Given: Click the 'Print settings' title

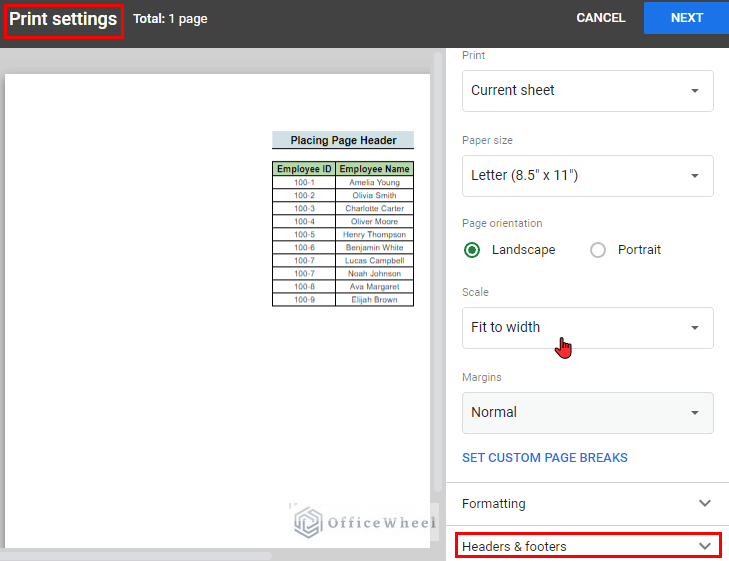Looking at the screenshot, I should tap(63, 19).
